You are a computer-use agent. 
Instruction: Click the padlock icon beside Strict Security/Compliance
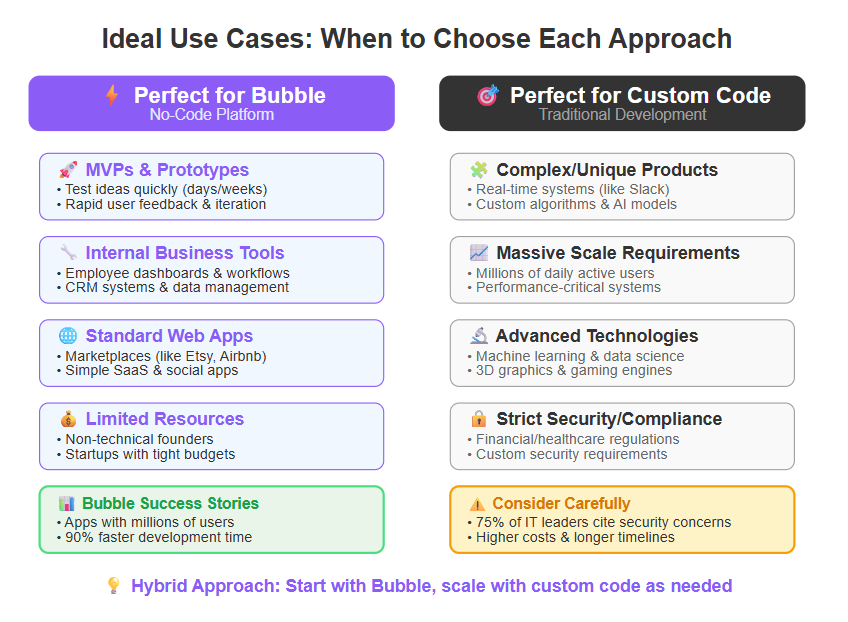[479, 419]
